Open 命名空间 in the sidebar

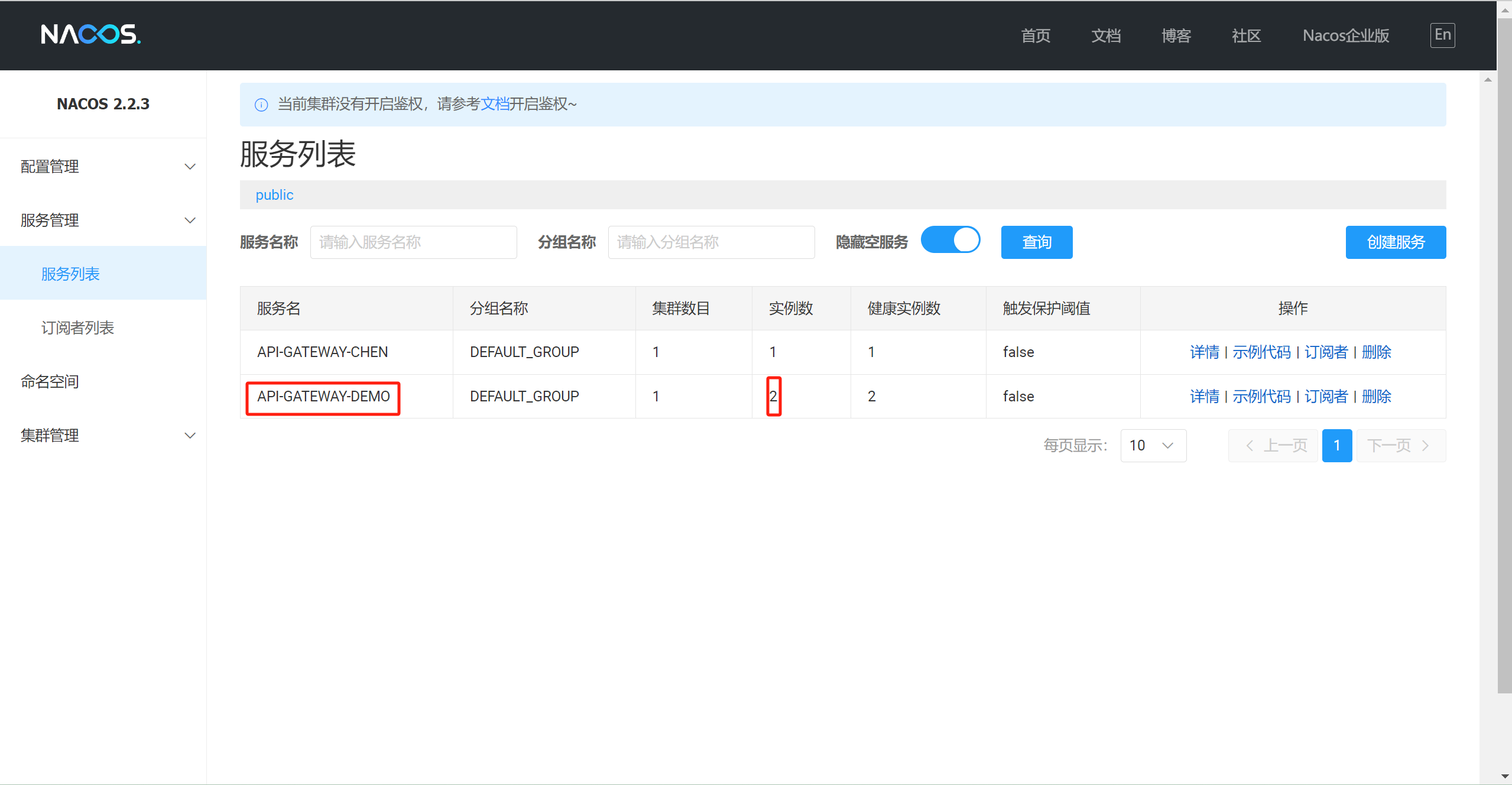(x=50, y=382)
